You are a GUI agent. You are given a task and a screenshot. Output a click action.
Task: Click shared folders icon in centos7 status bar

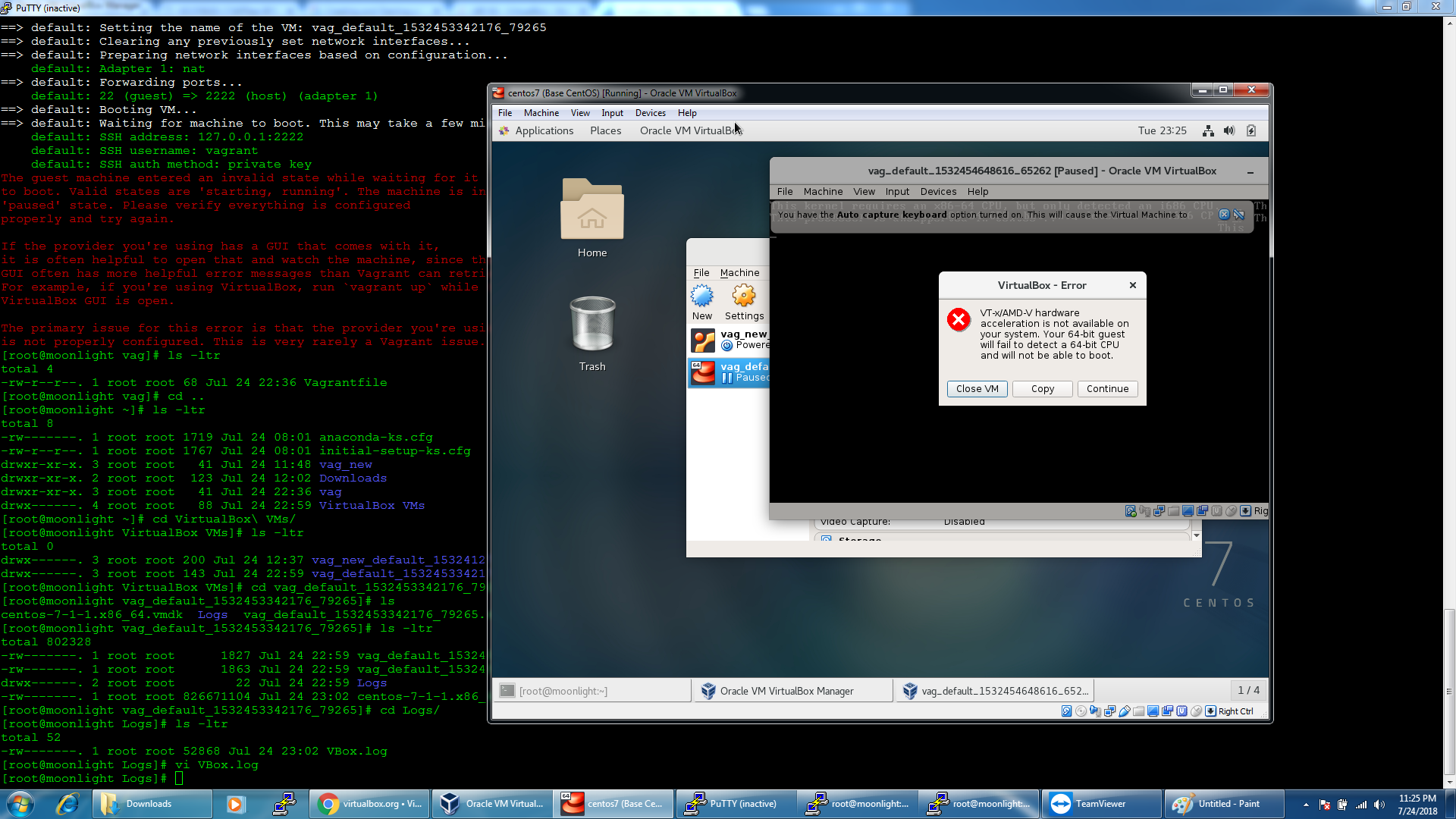(x=1138, y=711)
